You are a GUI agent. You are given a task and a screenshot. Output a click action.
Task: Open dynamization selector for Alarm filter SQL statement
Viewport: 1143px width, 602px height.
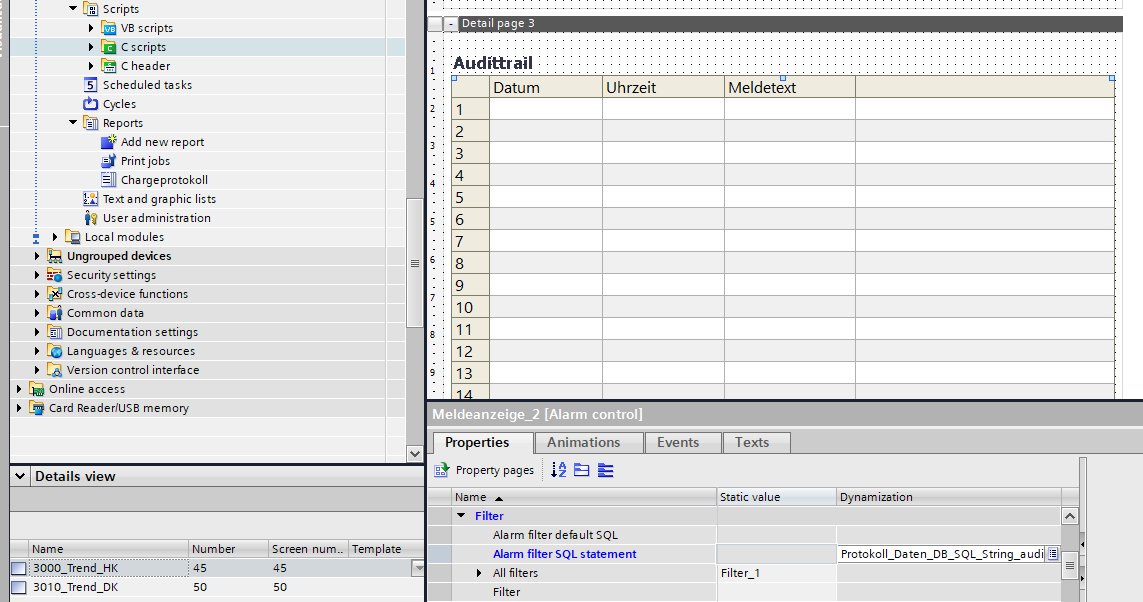pyautogui.click(x=1053, y=554)
